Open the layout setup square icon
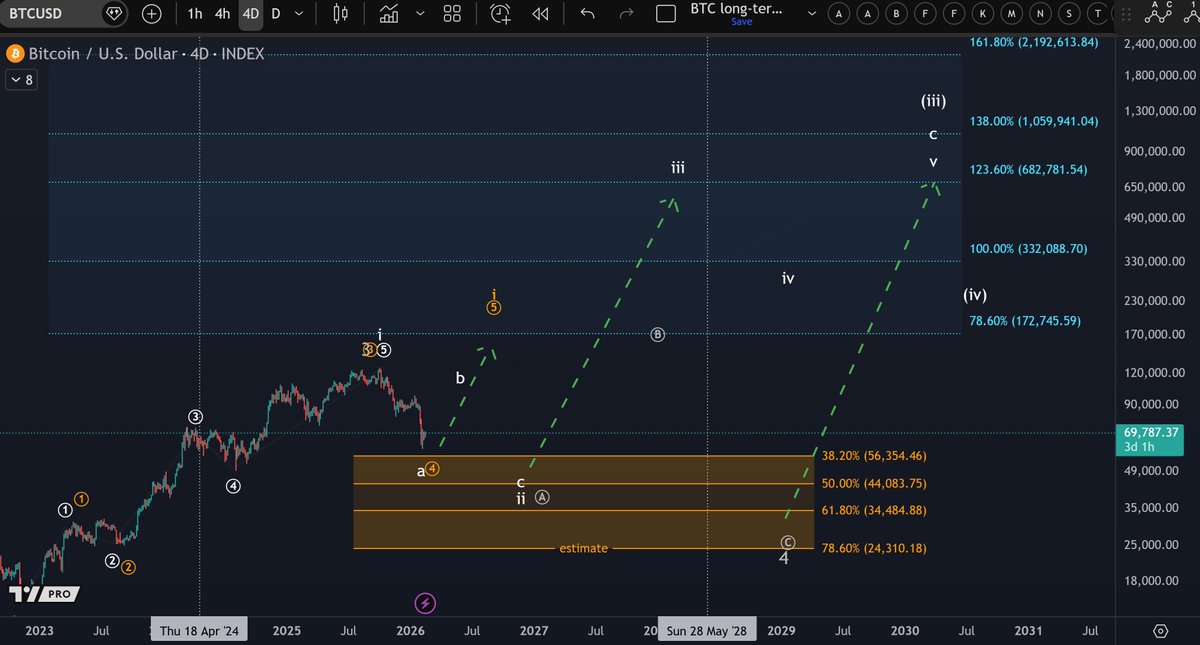This screenshot has height=645, width=1200. [666, 14]
